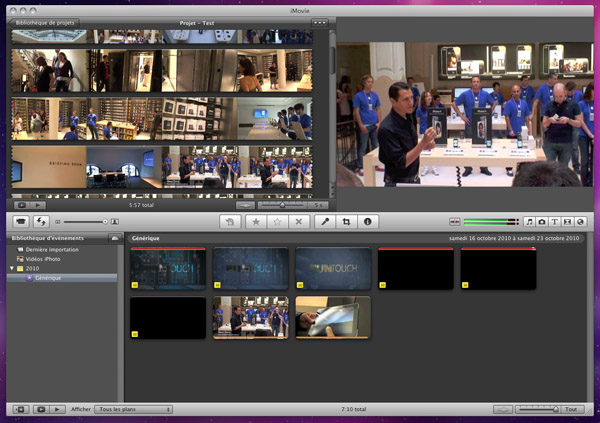Toggle the event library hard disk view
This screenshot has width=600, height=423.
pos(115,238)
